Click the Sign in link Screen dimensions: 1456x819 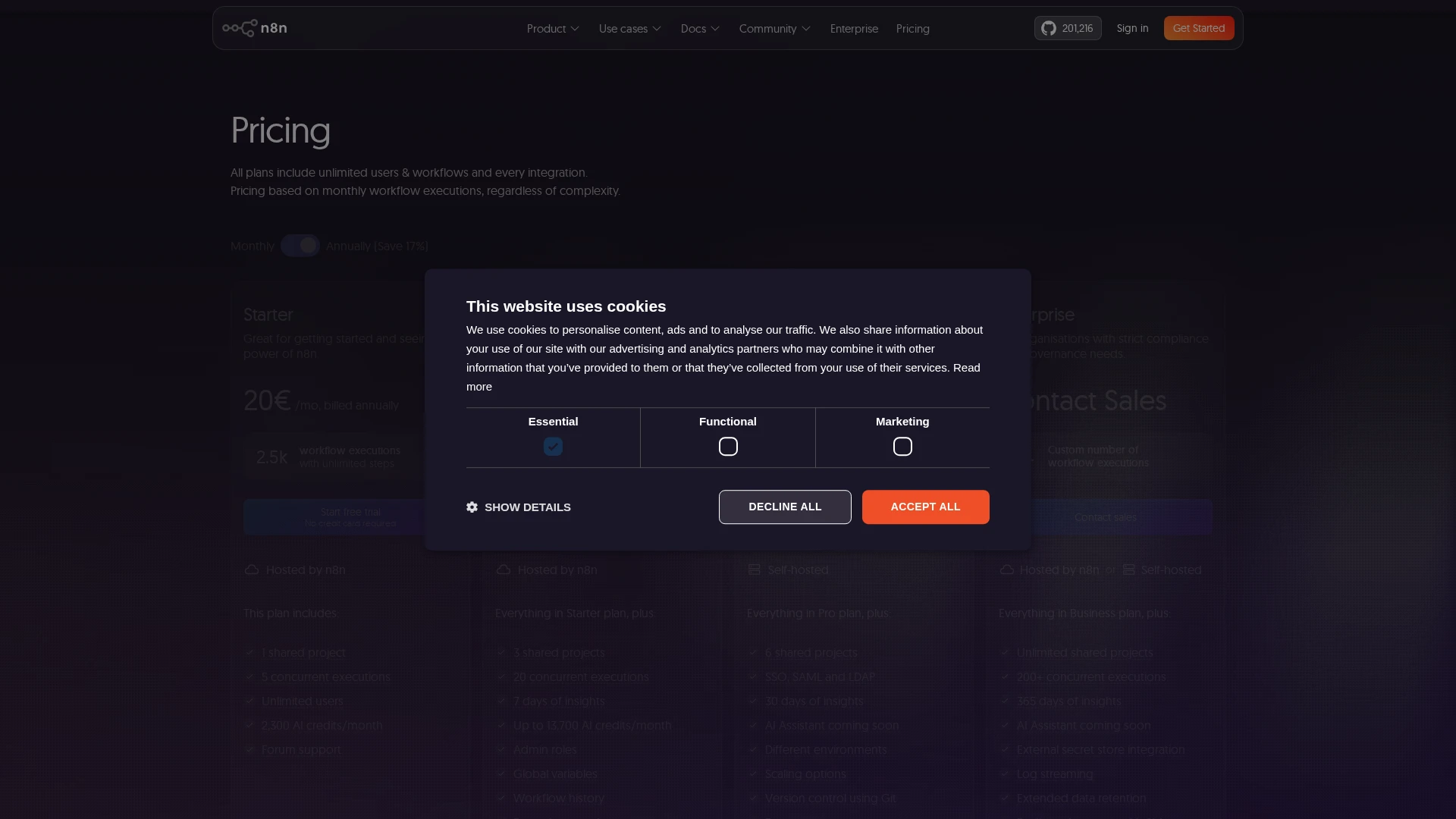click(1132, 28)
